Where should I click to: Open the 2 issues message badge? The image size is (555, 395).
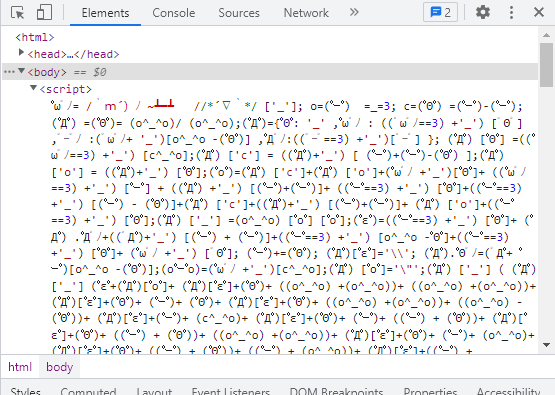coord(440,13)
